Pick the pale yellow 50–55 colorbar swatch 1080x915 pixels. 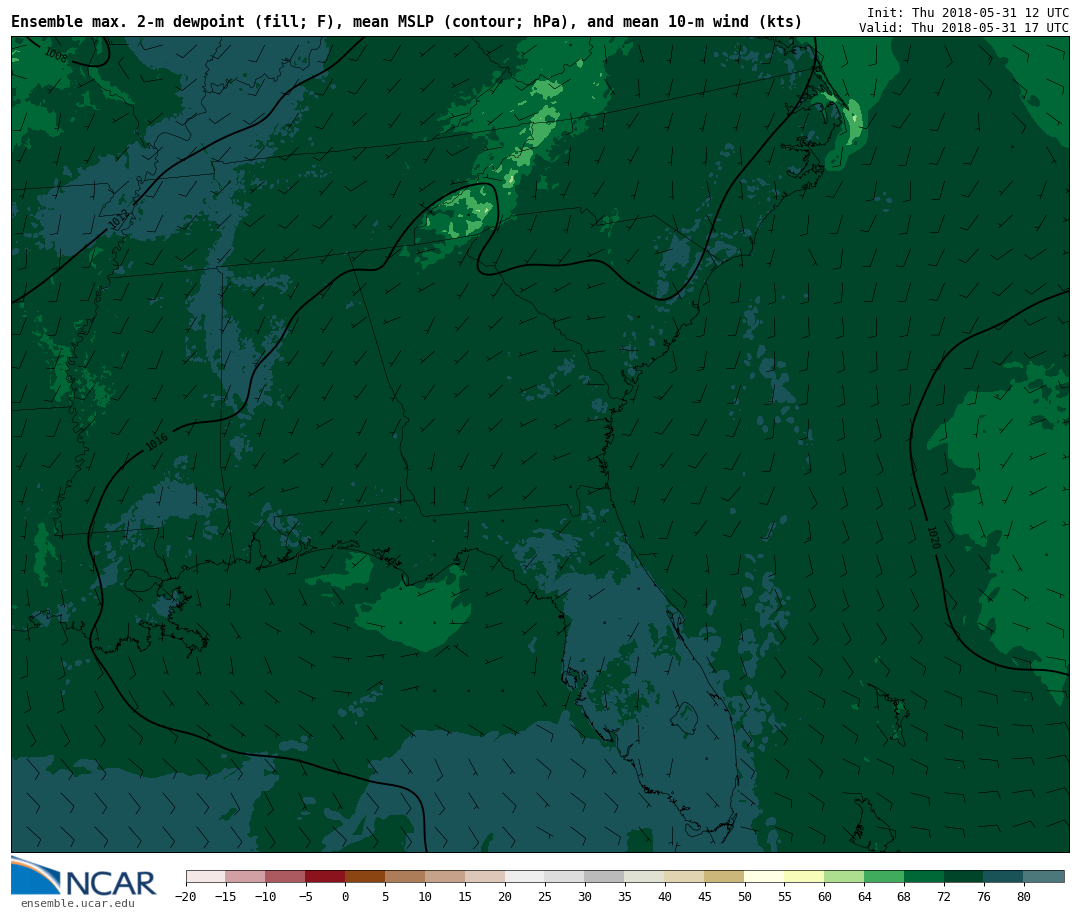[764, 877]
